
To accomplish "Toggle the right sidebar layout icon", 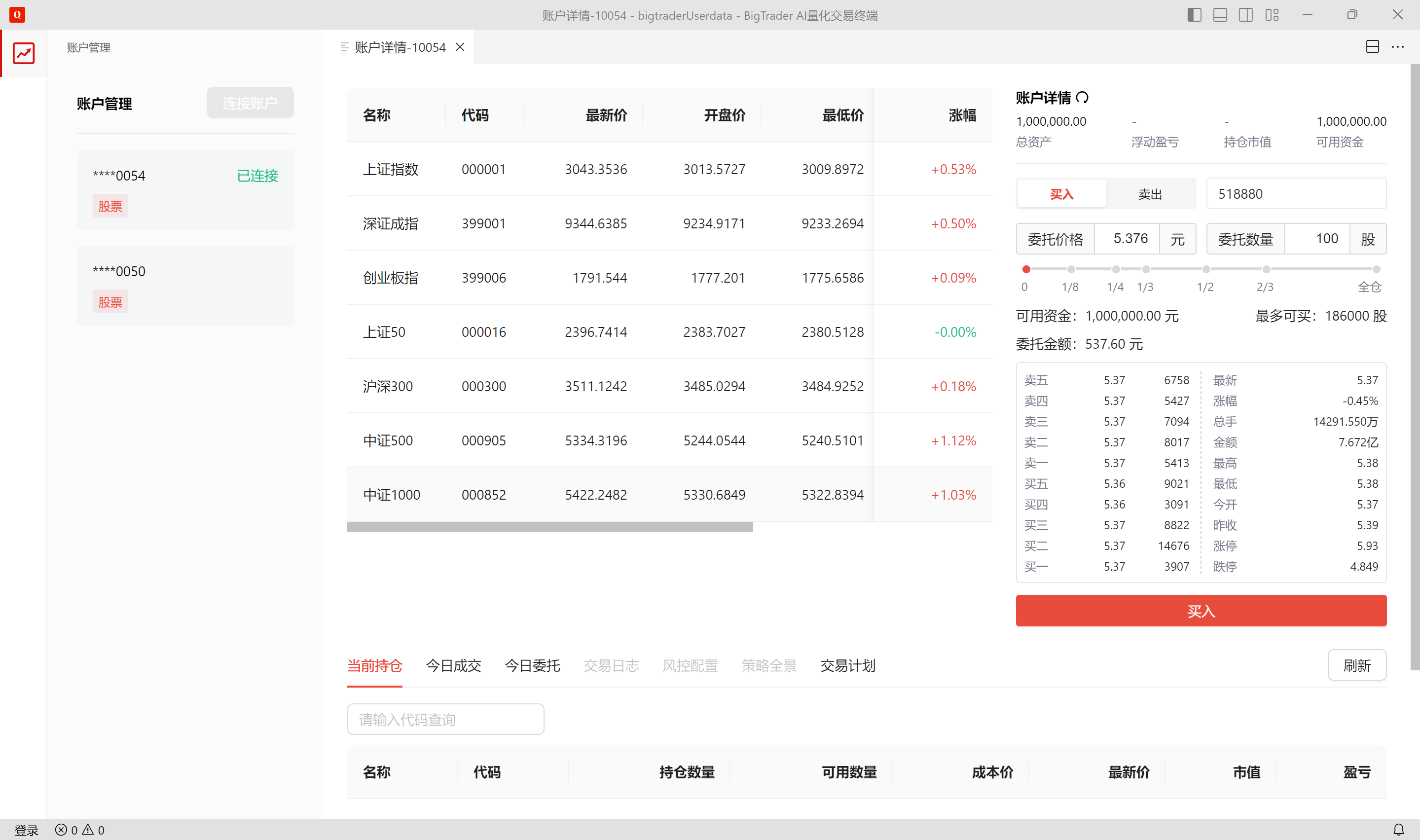I will click(x=1246, y=15).
